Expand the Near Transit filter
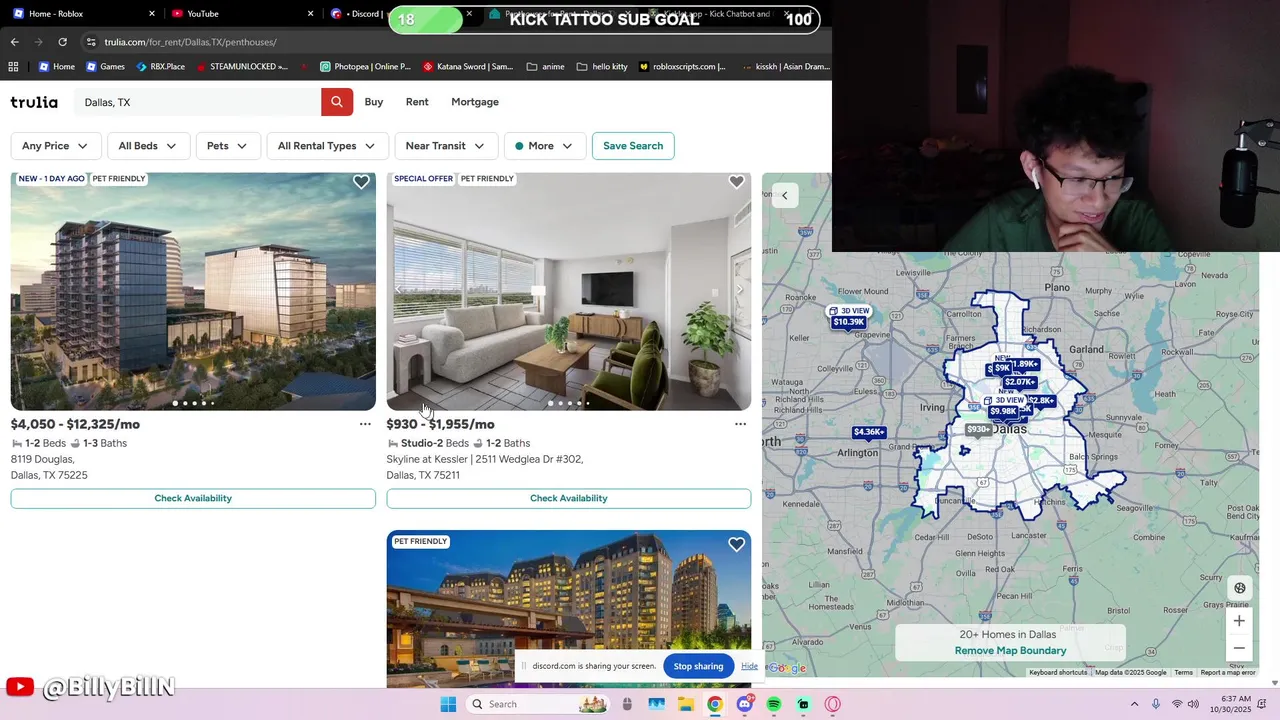The width and height of the screenshot is (1280, 720). click(446, 146)
